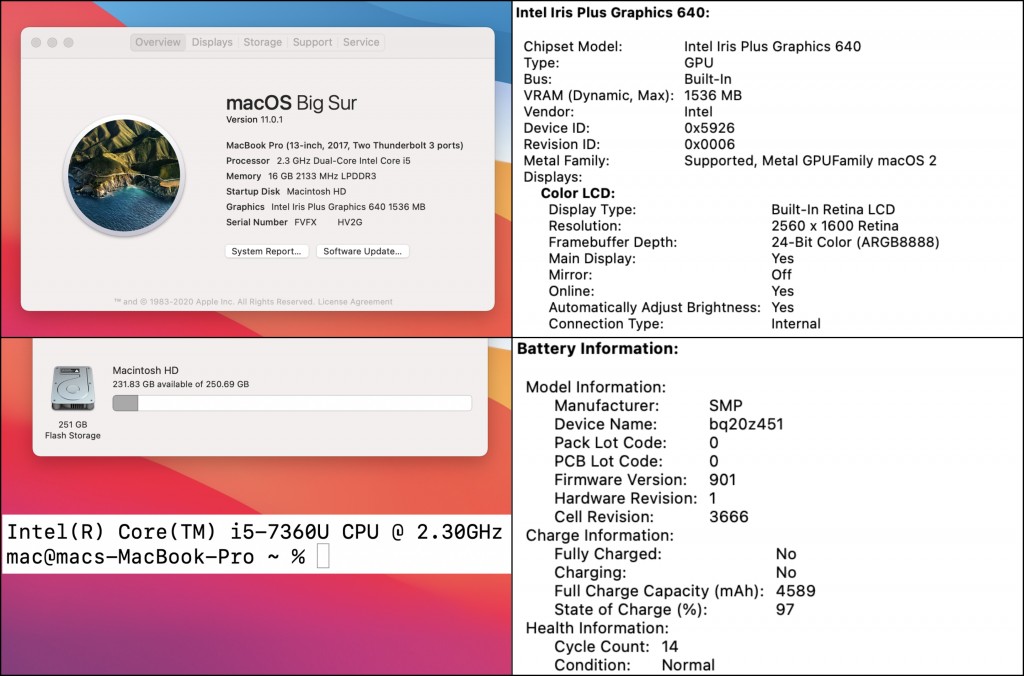This screenshot has height=676, width=1024.
Task: Click the '251 GB Flash Storage' label
Action: (x=72, y=430)
